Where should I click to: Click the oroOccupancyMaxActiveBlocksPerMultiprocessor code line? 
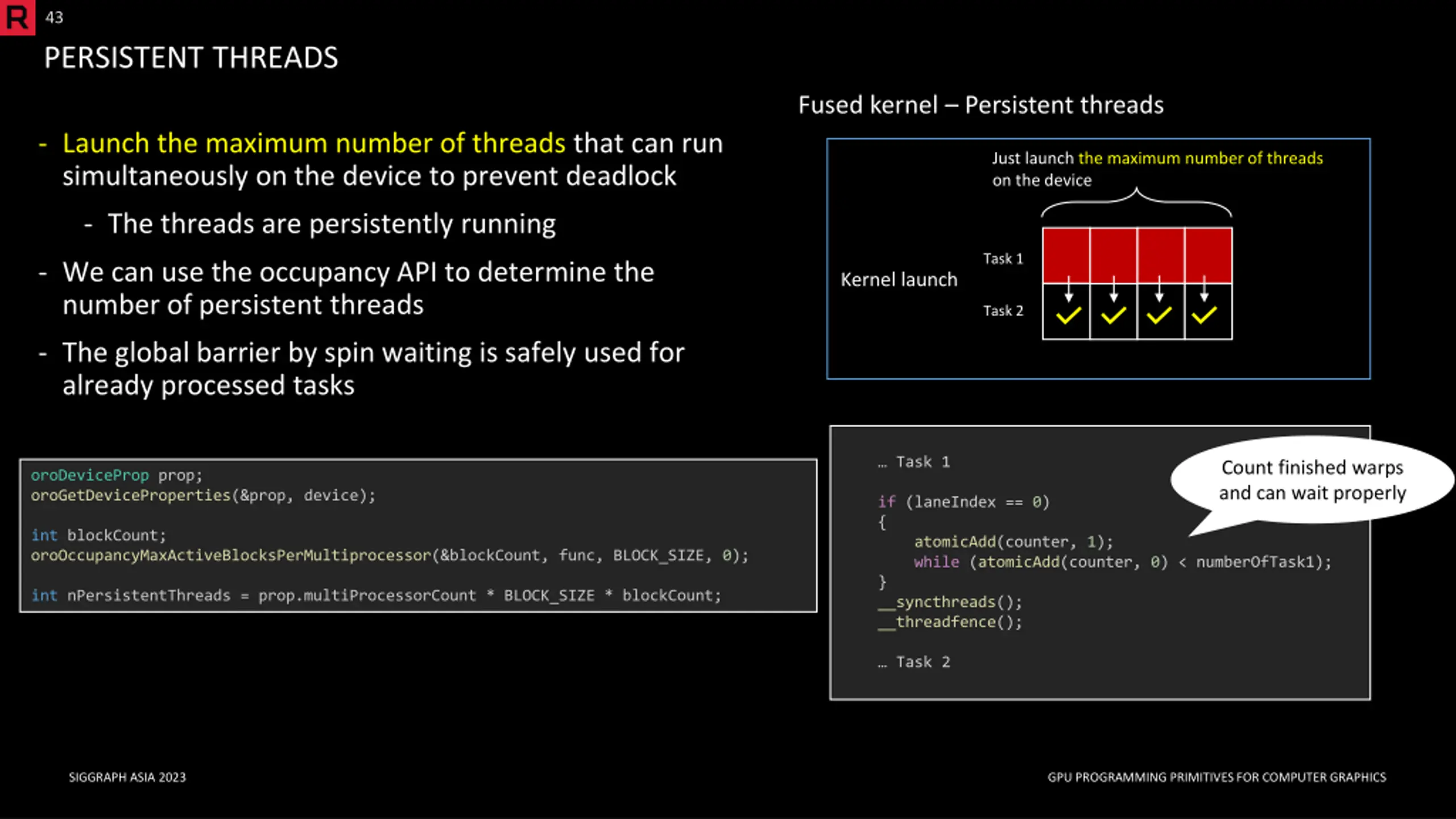tap(390, 556)
